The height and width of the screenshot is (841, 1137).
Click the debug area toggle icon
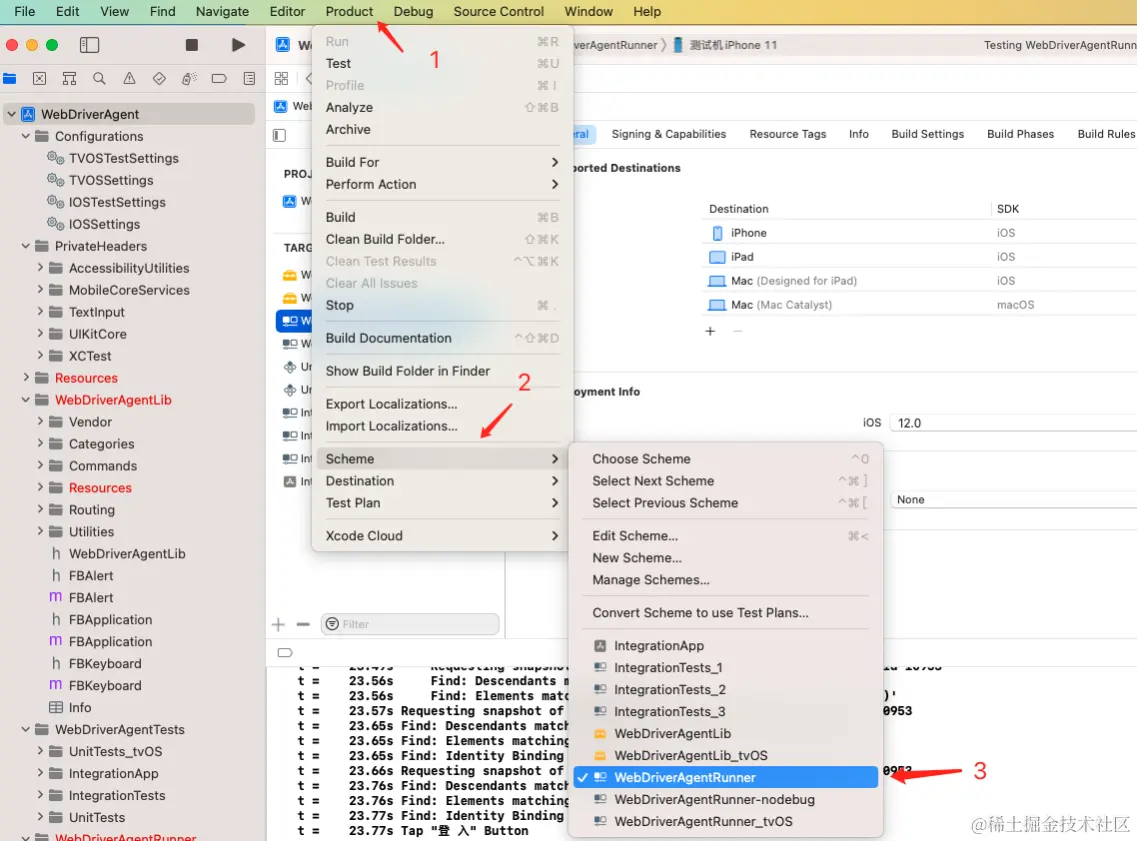click(285, 652)
